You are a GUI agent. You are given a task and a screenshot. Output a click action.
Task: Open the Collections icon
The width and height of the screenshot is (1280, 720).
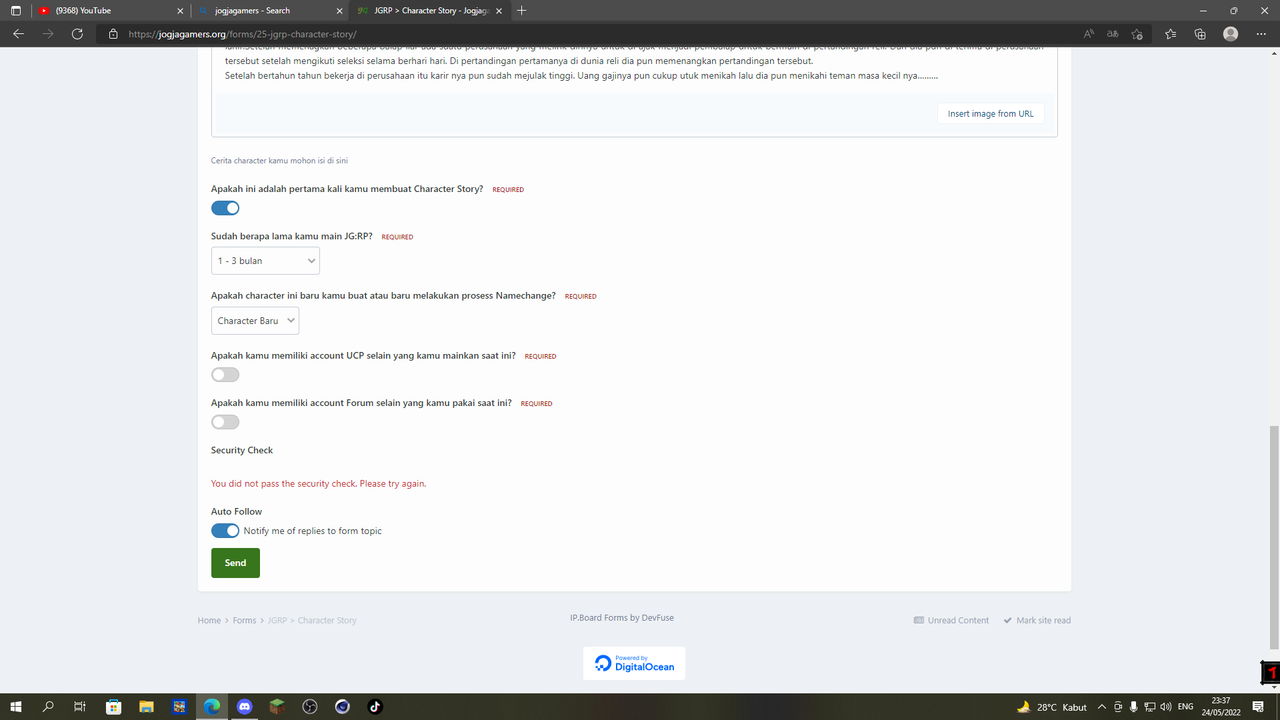click(x=1200, y=33)
